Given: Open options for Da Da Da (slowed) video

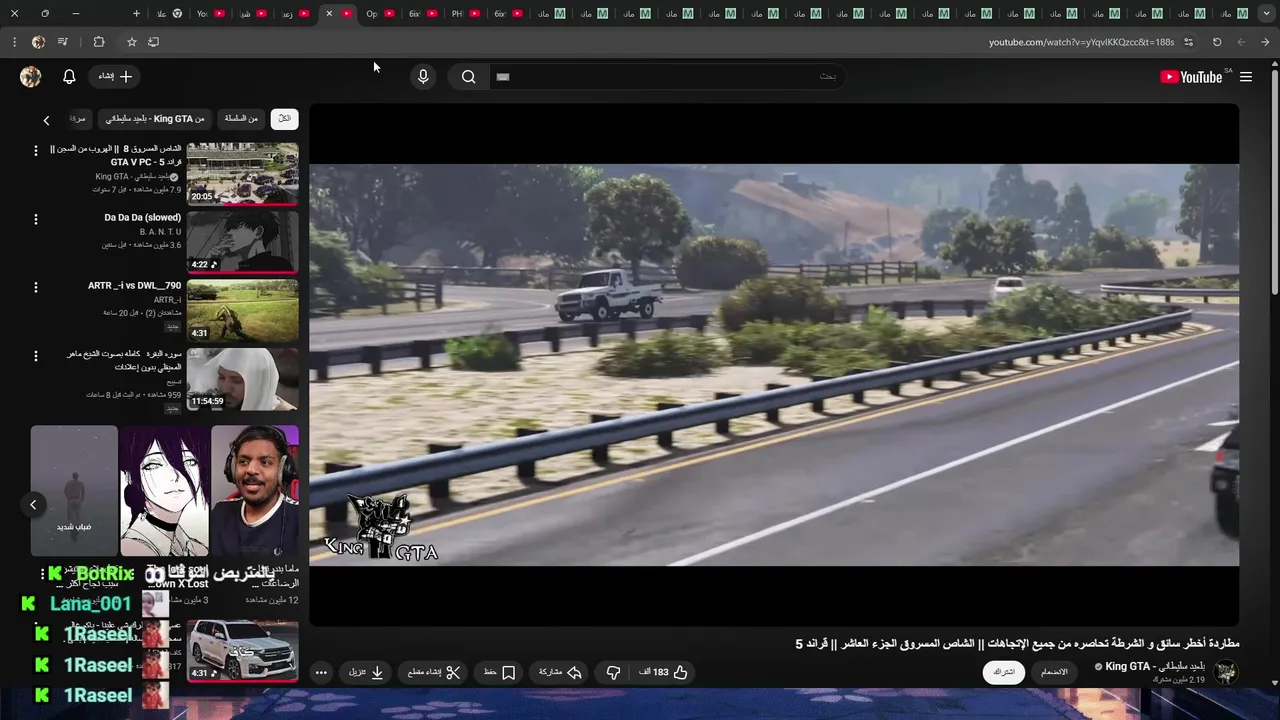Looking at the screenshot, I should tap(36, 219).
